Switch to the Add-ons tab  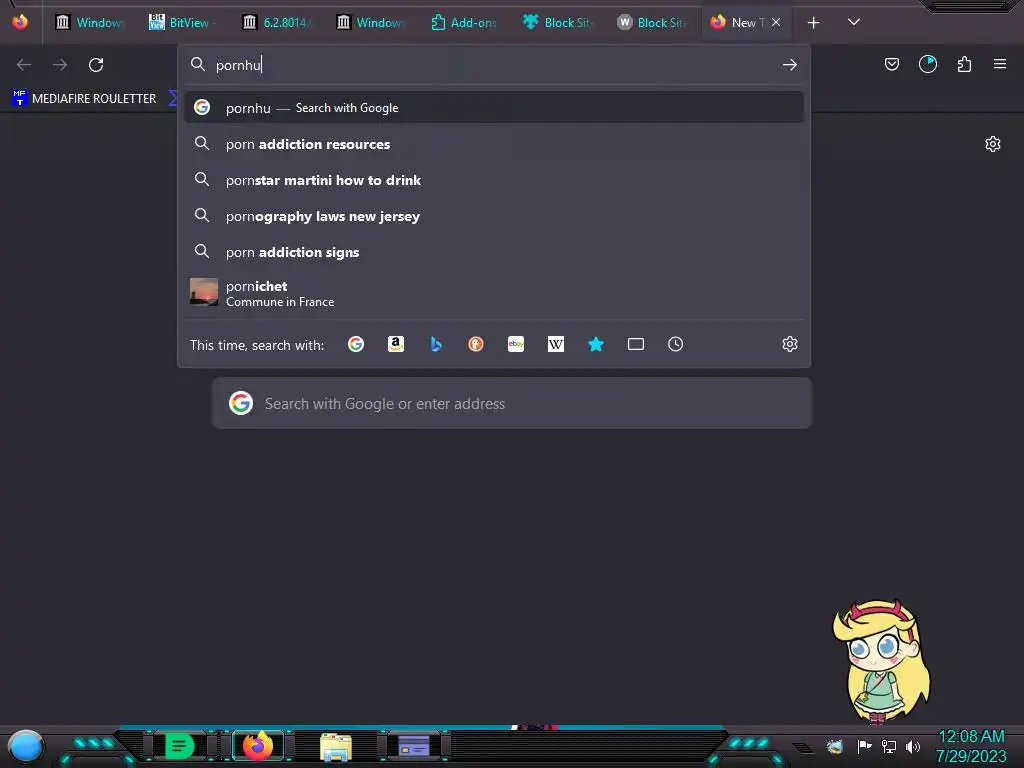coord(464,22)
